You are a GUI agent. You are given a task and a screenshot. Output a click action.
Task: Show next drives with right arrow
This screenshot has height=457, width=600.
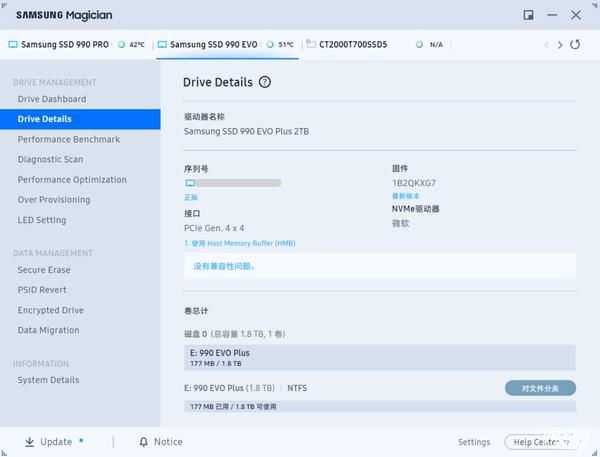coord(560,45)
